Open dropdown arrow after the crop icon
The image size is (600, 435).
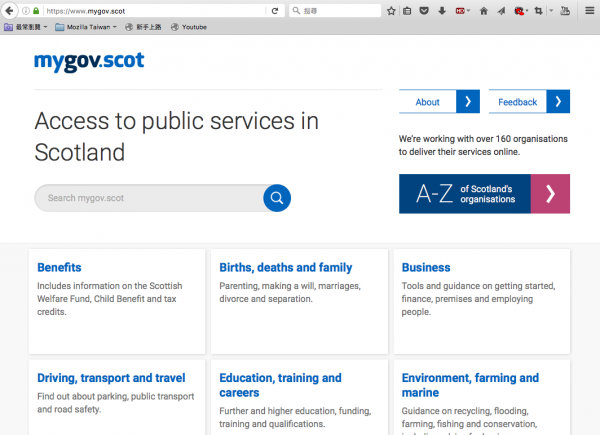pos(551,11)
